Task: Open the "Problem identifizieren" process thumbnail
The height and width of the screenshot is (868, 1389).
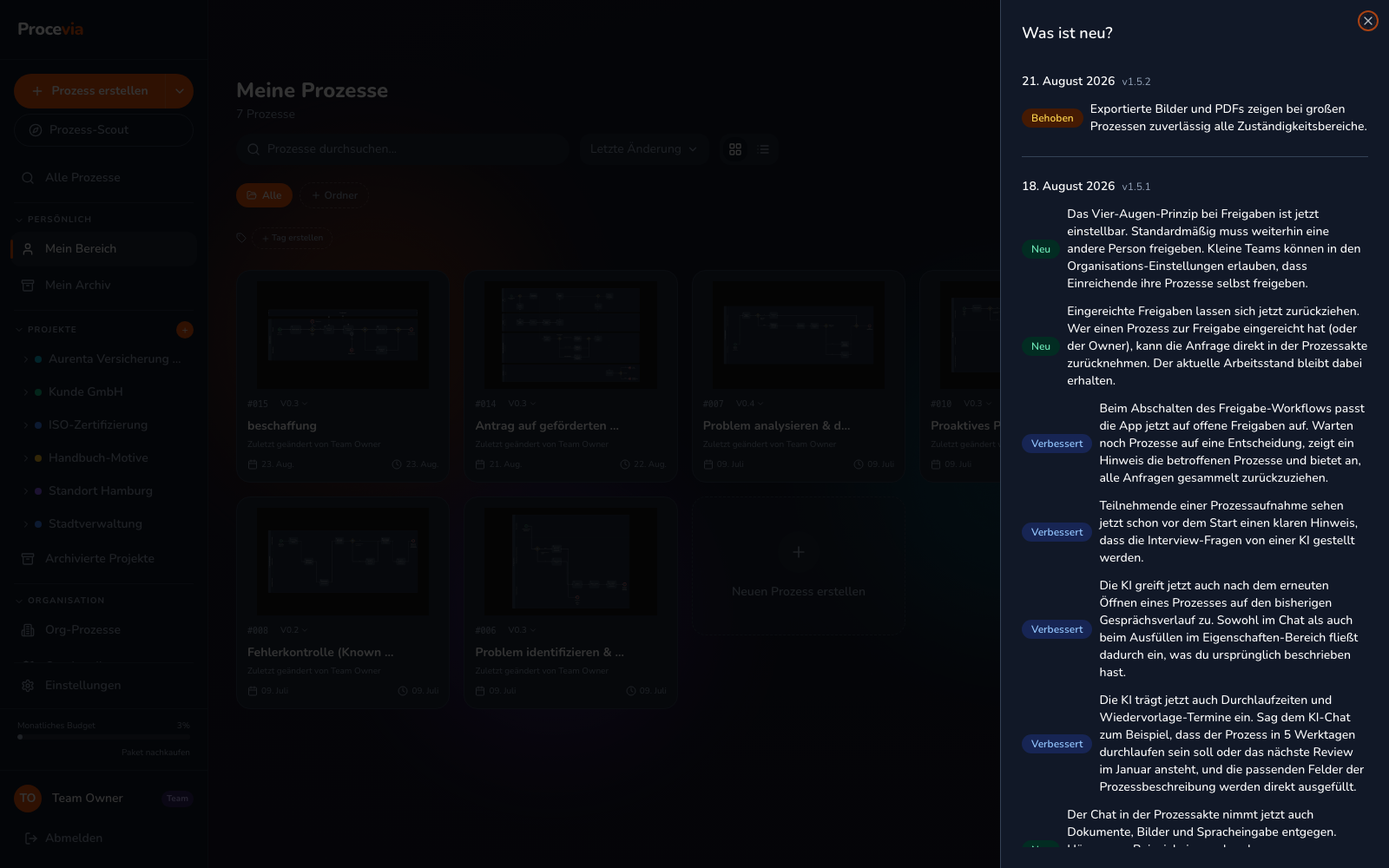Action: (570, 562)
